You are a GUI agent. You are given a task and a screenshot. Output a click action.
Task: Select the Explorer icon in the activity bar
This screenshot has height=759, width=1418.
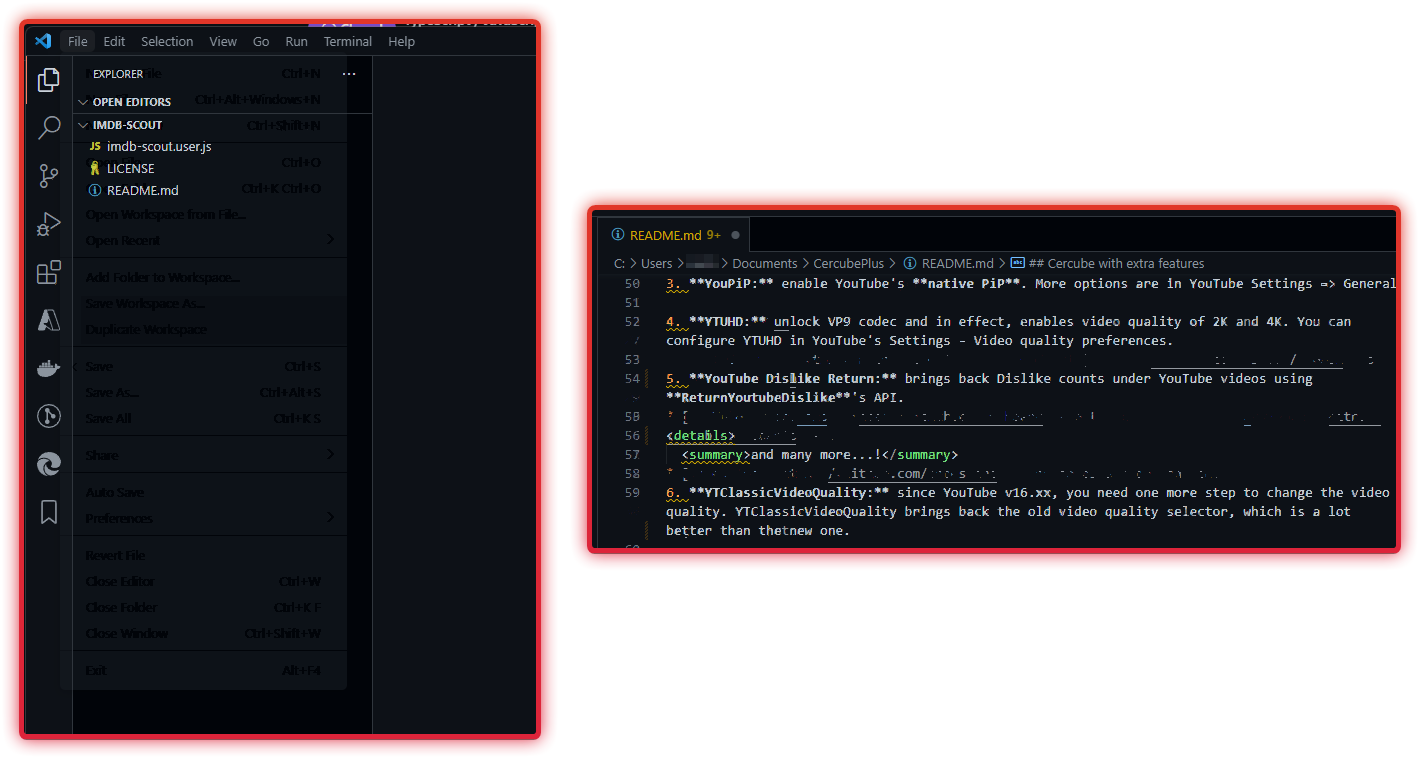pyautogui.click(x=48, y=80)
